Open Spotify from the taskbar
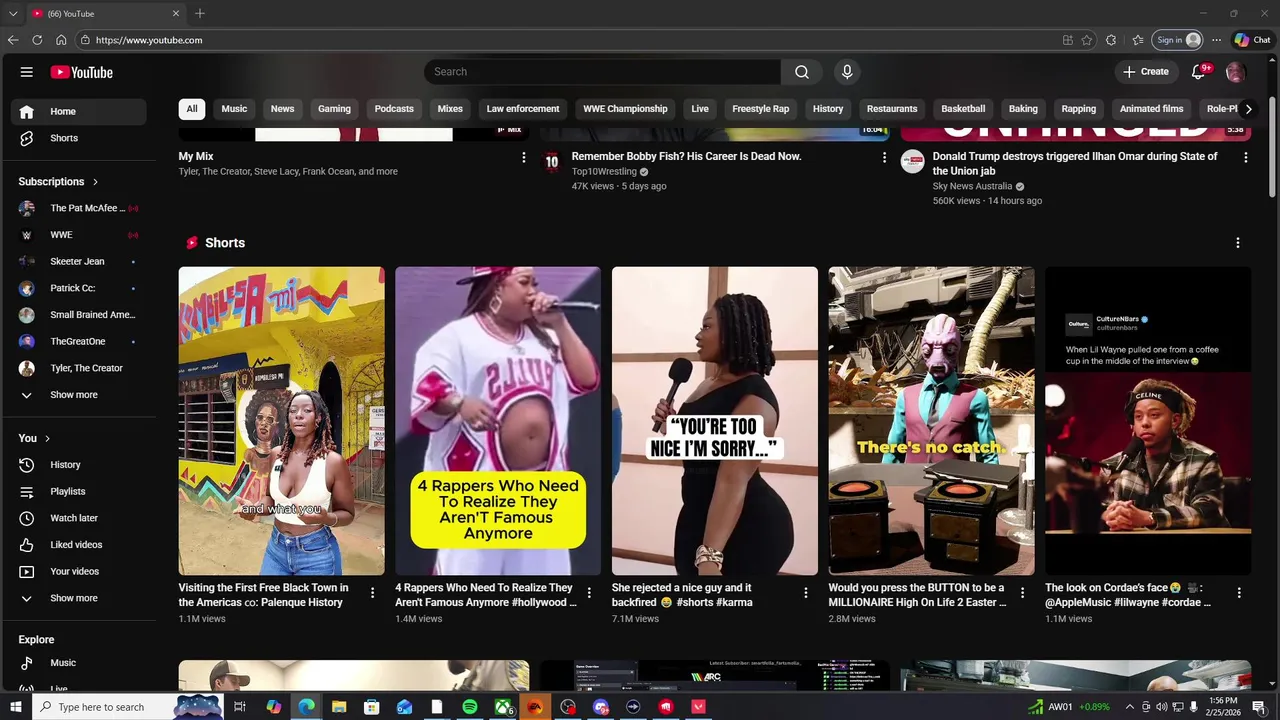Screen dimensions: 1280x720 coord(470,707)
